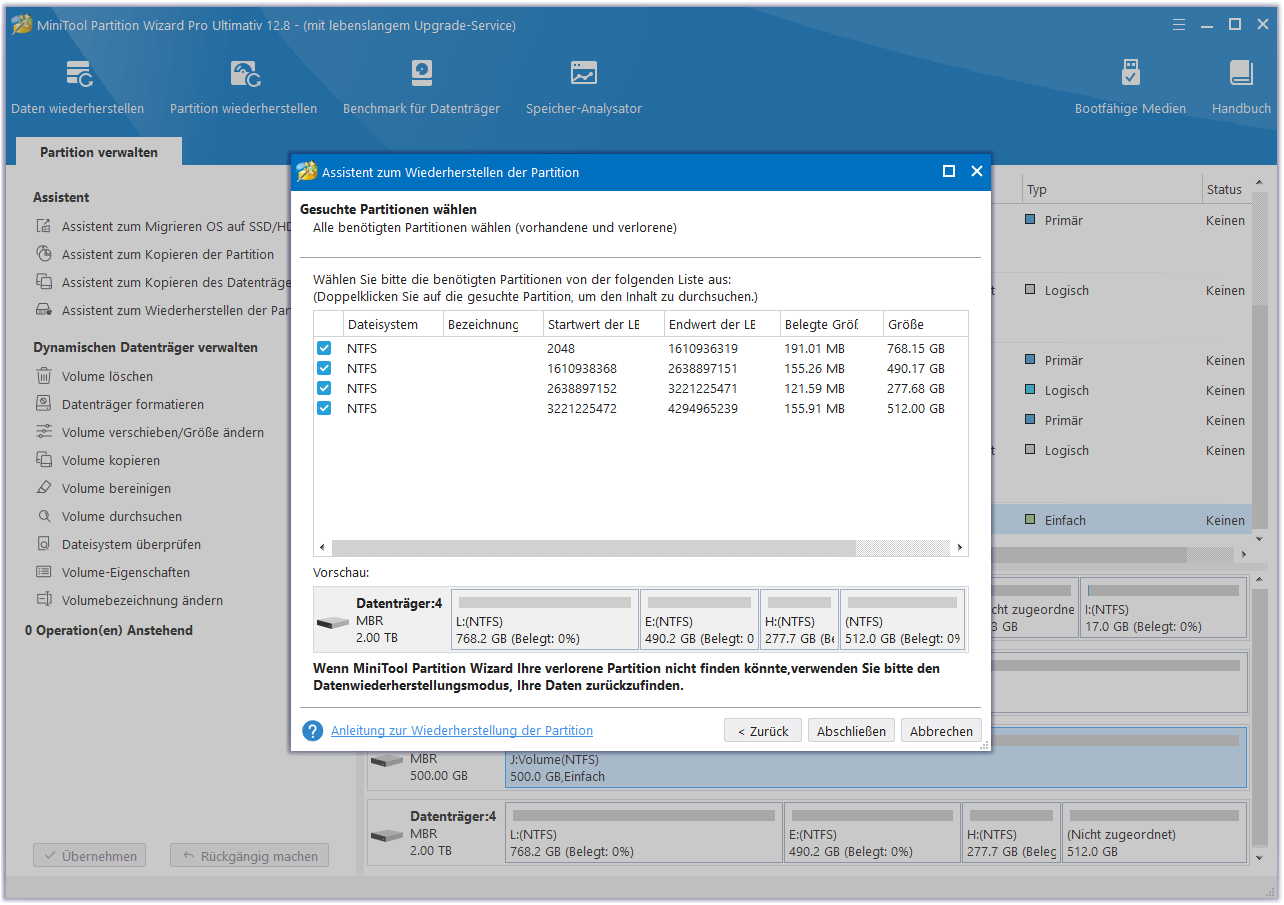1284x905 pixels.
Task: Open Volume-Eigenschaften in sidebar
Action: (x=125, y=573)
